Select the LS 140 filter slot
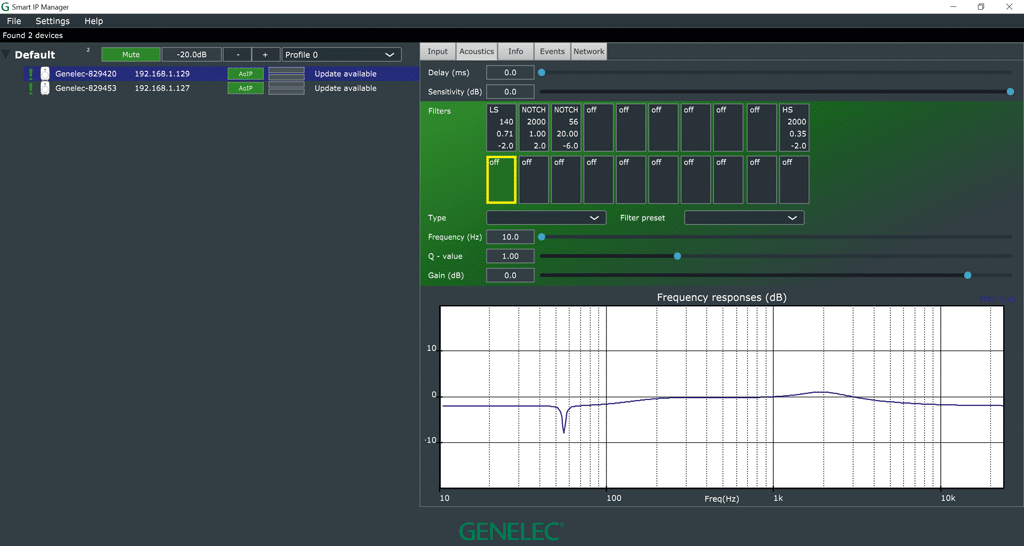The image size is (1024, 546). point(502,127)
